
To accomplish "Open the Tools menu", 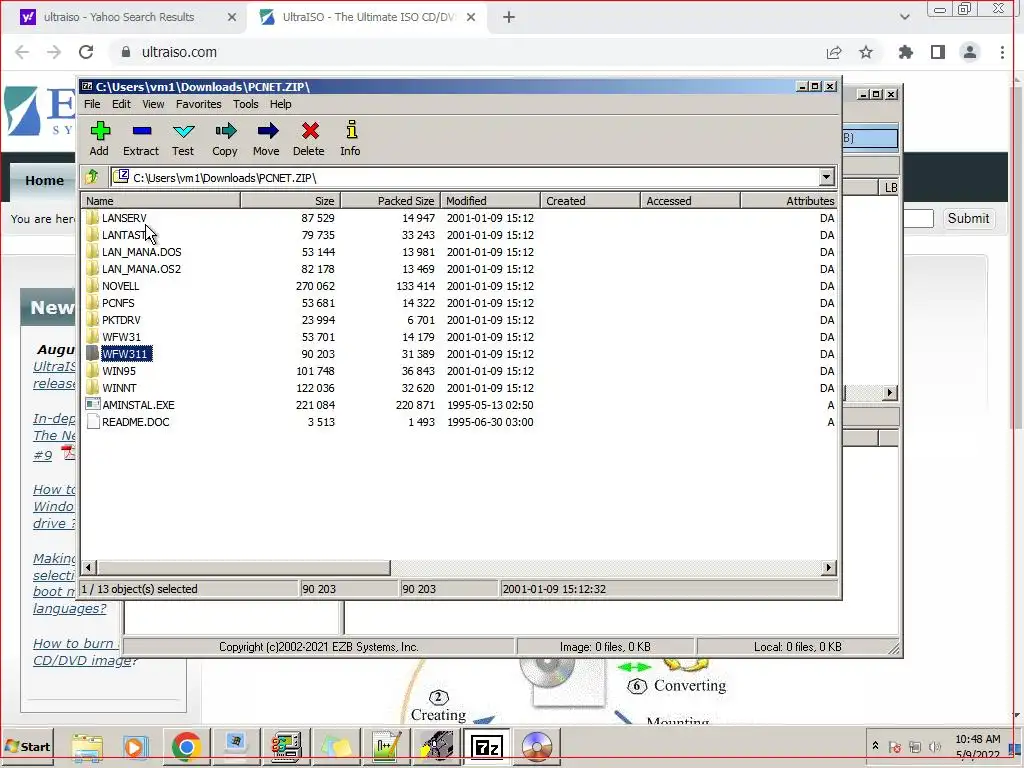I will pos(246,104).
